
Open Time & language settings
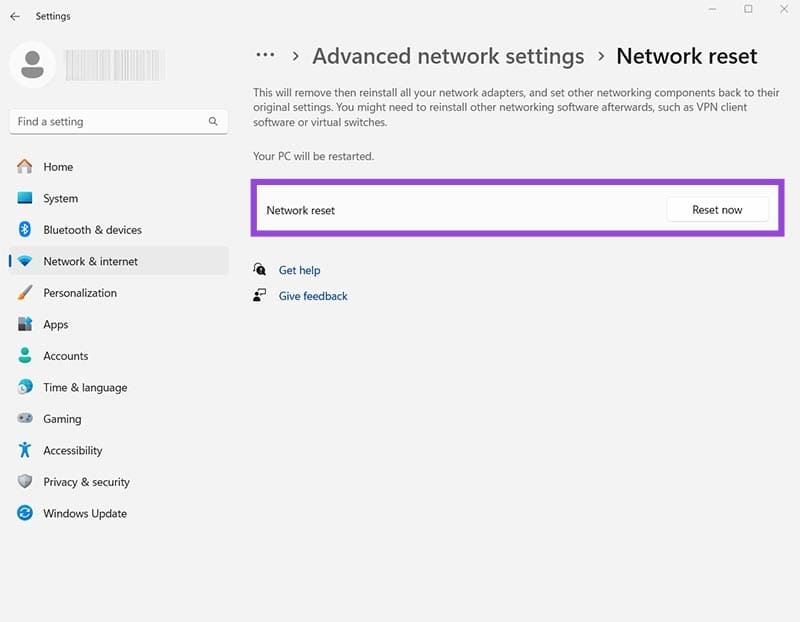(x=118, y=388)
